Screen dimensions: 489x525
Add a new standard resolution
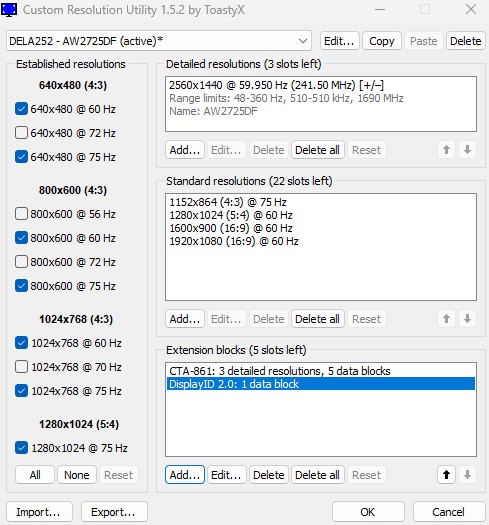coord(185,319)
